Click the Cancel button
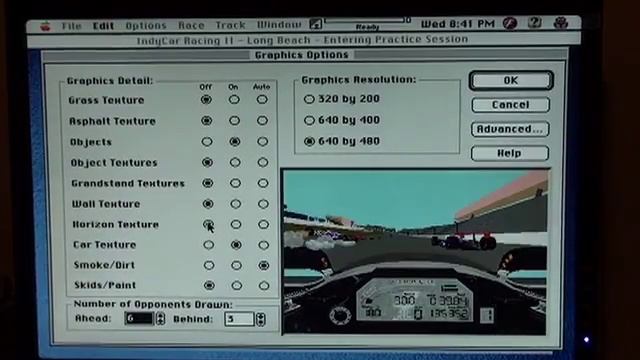This screenshot has width=640, height=360. click(x=510, y=104)
